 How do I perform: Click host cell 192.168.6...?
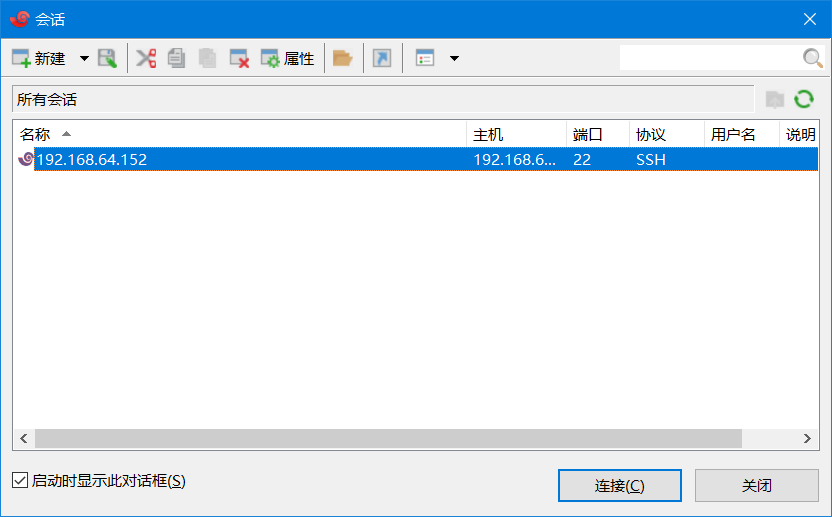click(x=514, y=159)
